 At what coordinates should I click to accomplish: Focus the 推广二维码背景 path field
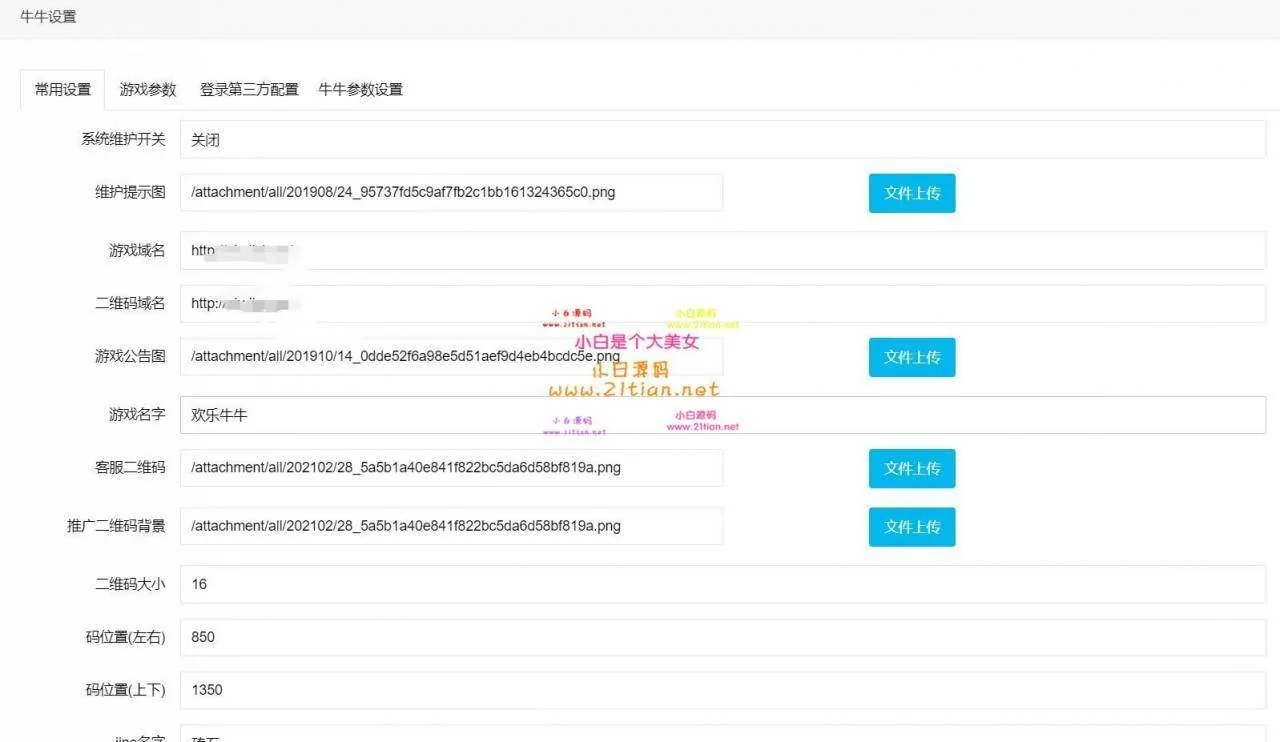tap(450, 526)
